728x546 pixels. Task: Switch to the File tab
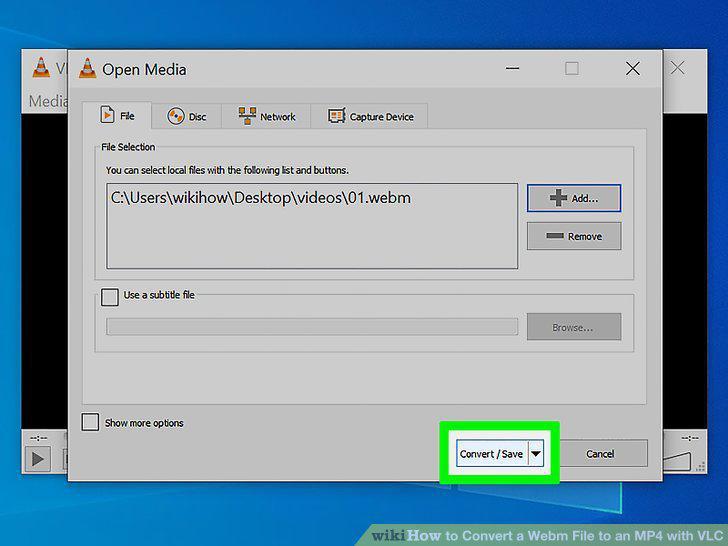[x=117, y=115]
